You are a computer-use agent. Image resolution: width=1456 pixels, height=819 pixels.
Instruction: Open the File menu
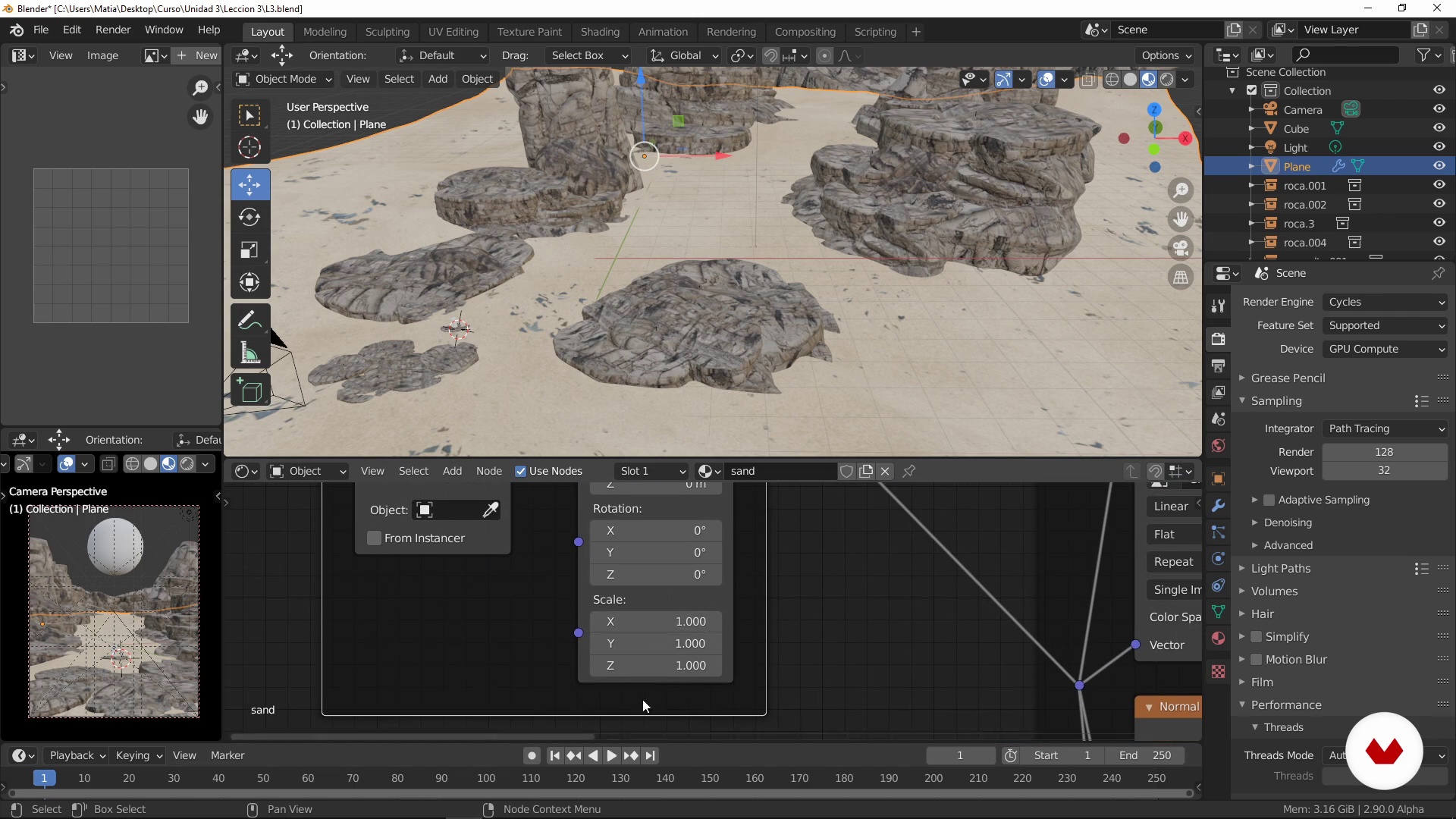click(x=41, y=30)
